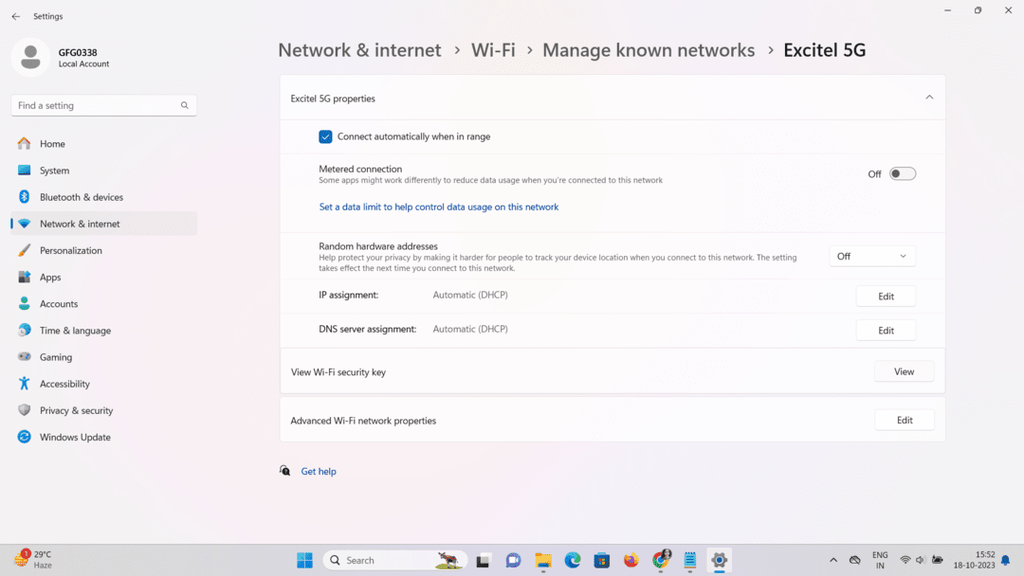Screen dimensions: 1024x576
Task: Open Bluetooth & devices settings
Action: tap(104, 197)
